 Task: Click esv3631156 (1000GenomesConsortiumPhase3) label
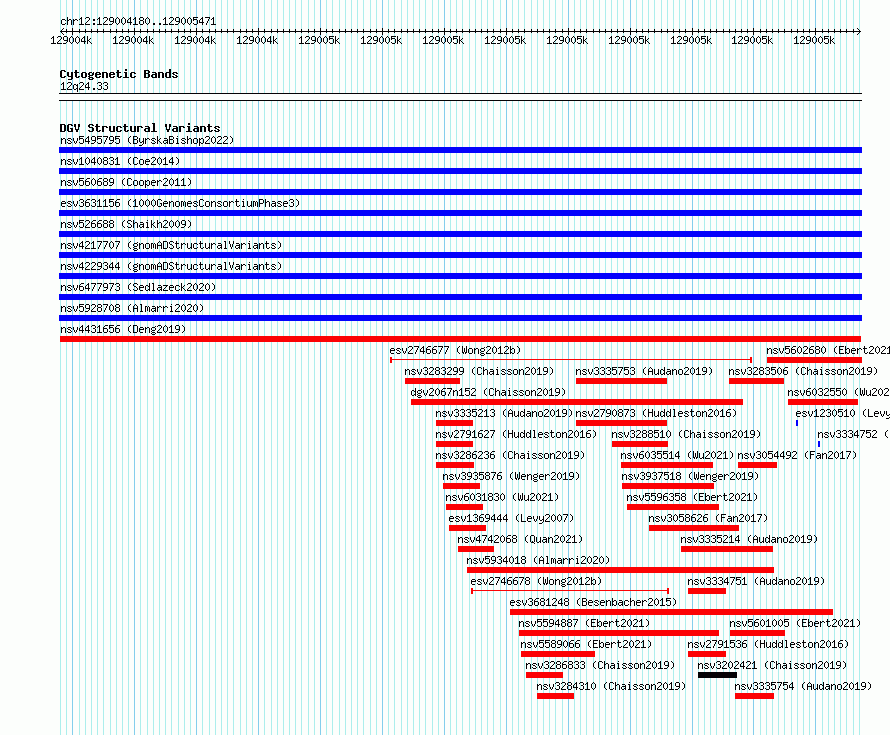(x=180, y=203)
